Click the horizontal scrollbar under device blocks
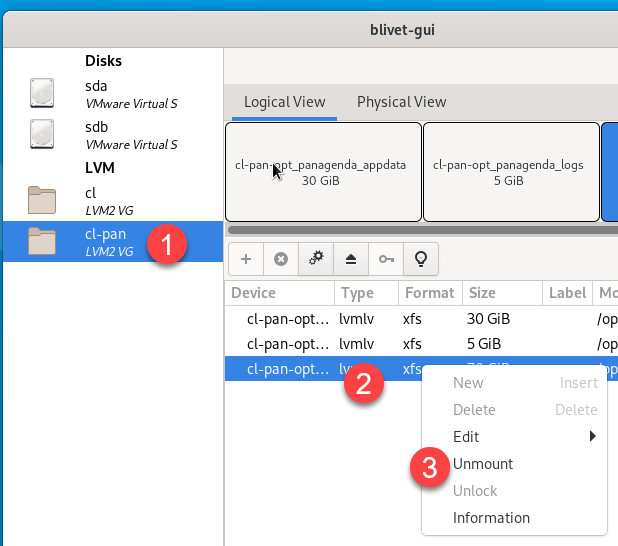The width and height of the screenshot is (618, 546). pos(423,230)
